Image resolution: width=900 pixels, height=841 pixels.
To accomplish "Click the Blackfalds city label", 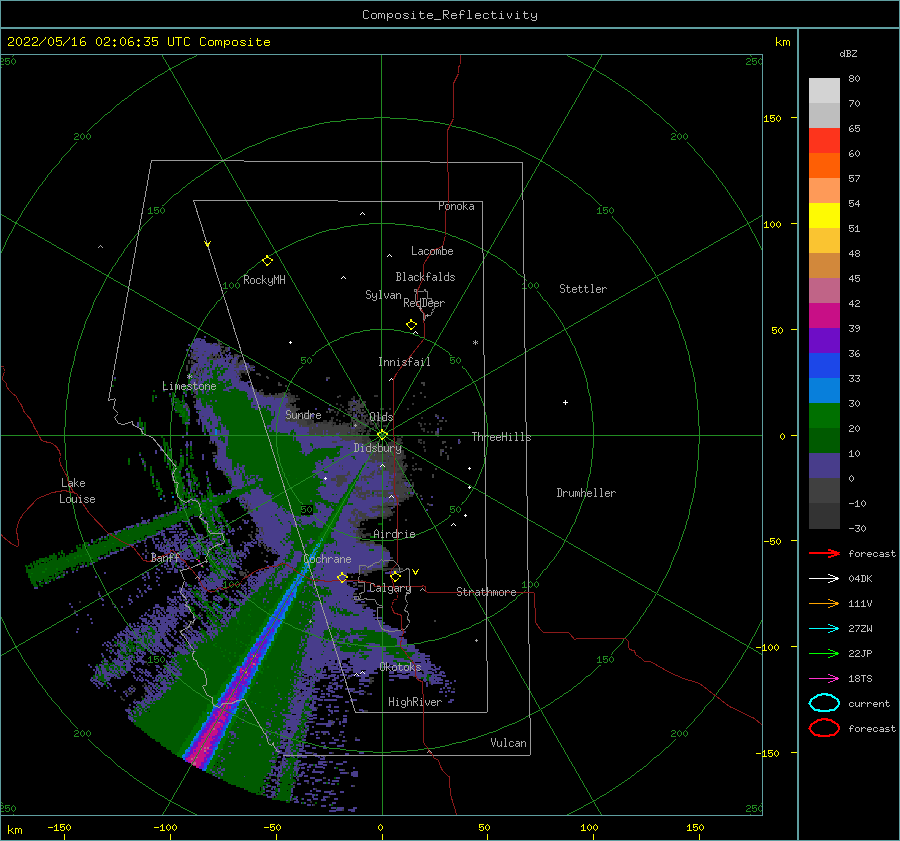I will (425, 277).
